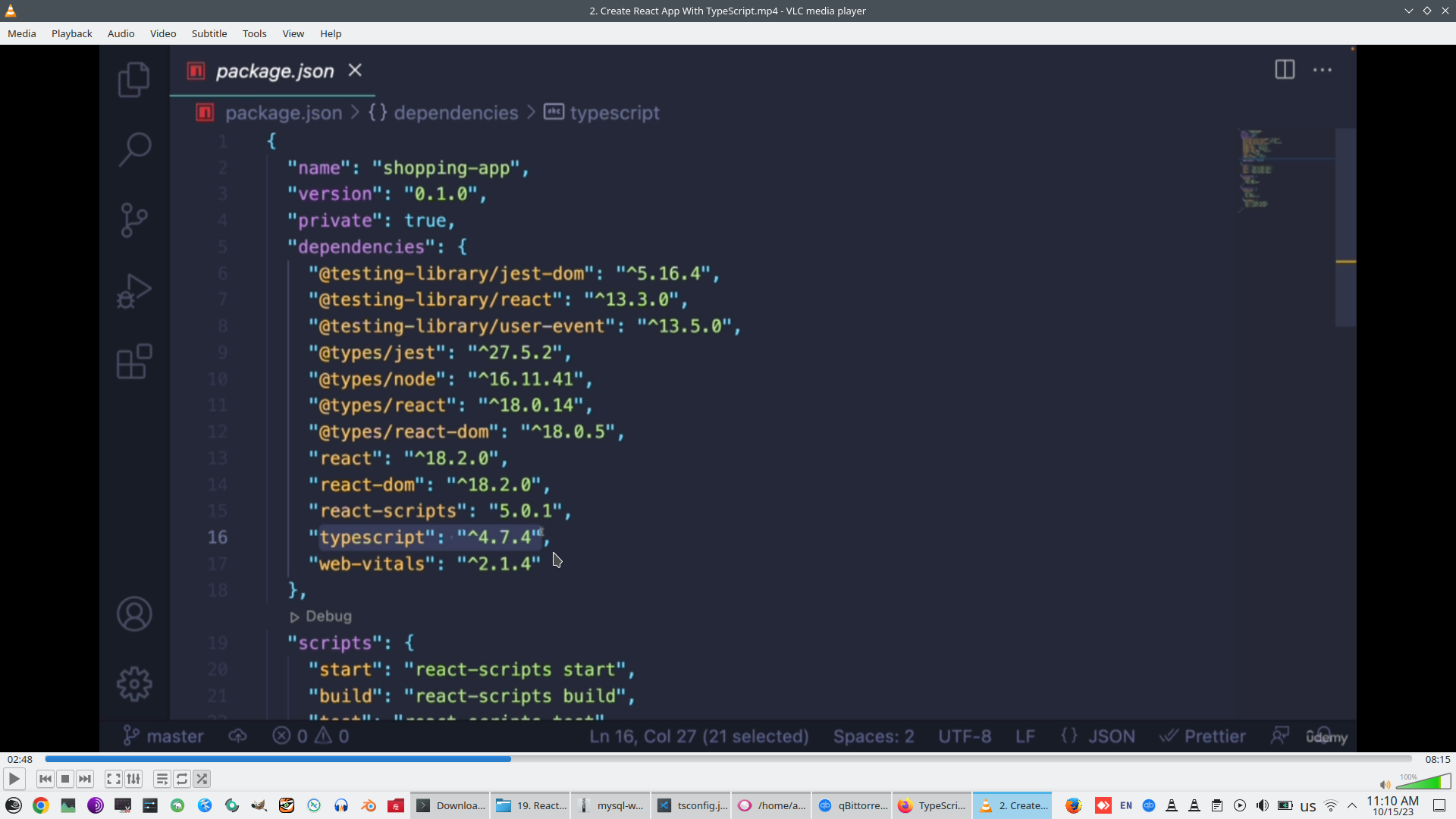Click the video seek progress bar
The width and height of the screenshot is (1456, 819).
point(728,758)
